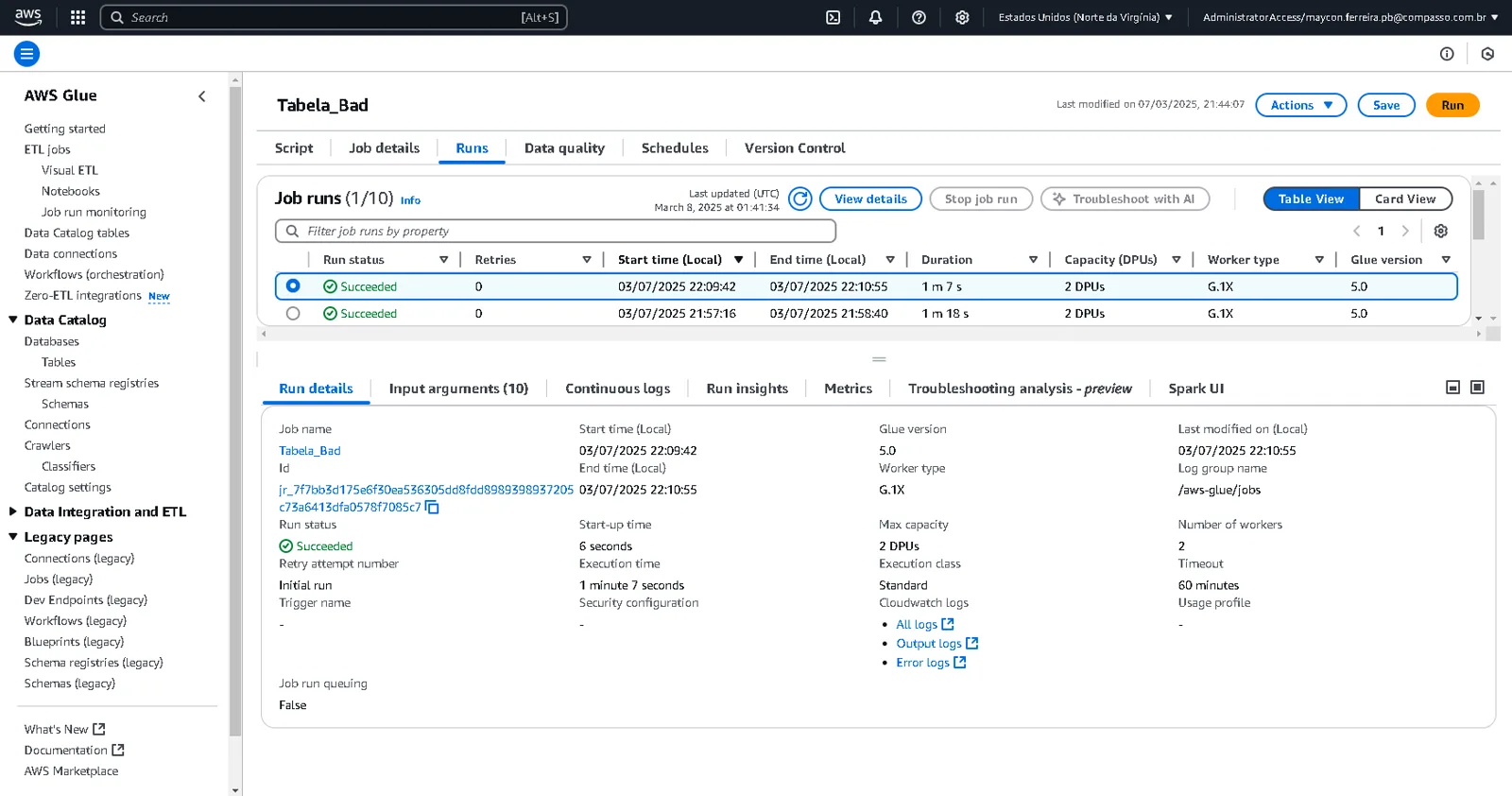Collapse the AWS Glue sidebar
The image size is (1512, 796).
(201, 96)
